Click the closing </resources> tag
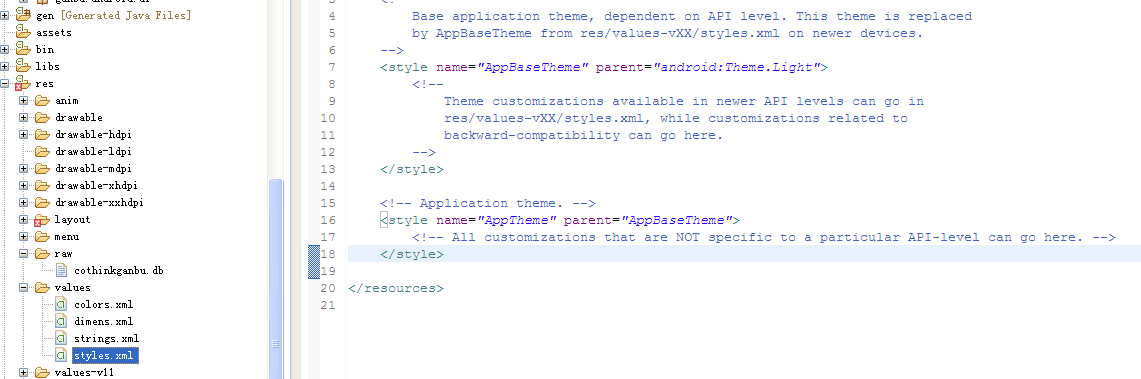 (396, 288)
